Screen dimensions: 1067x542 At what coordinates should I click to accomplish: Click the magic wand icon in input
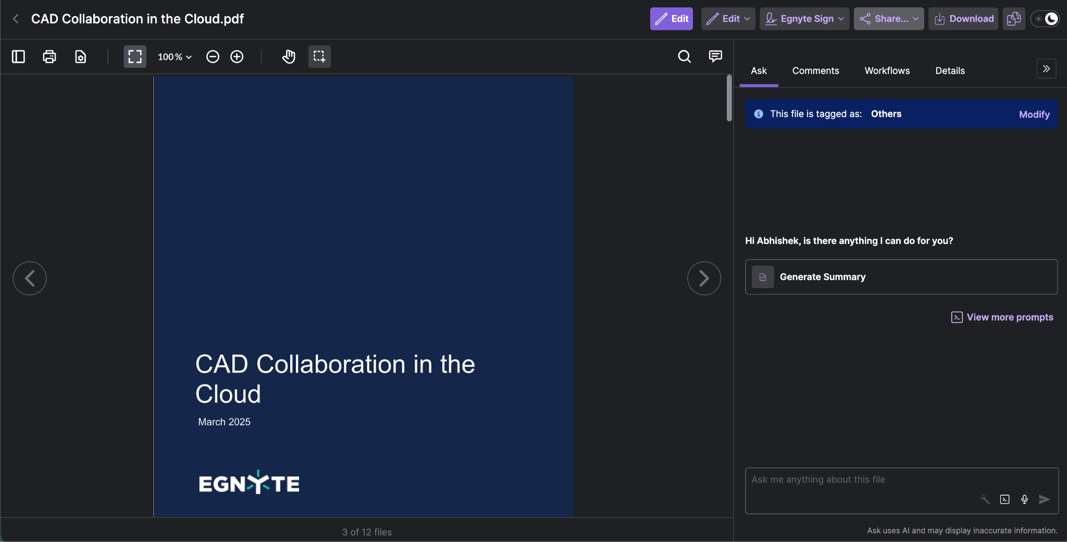click(985, 499)
